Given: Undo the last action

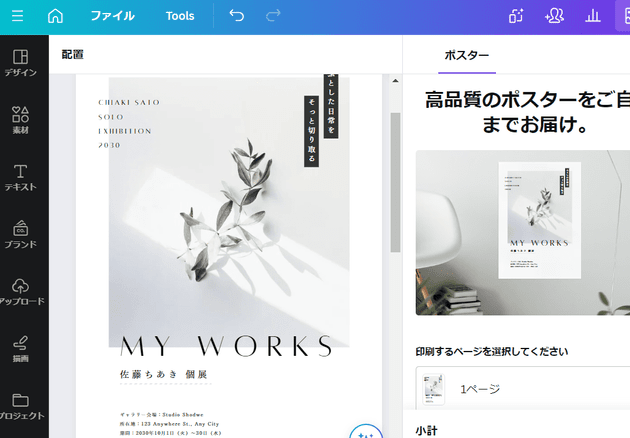Looking at the screenshot, I should [236, 16].
